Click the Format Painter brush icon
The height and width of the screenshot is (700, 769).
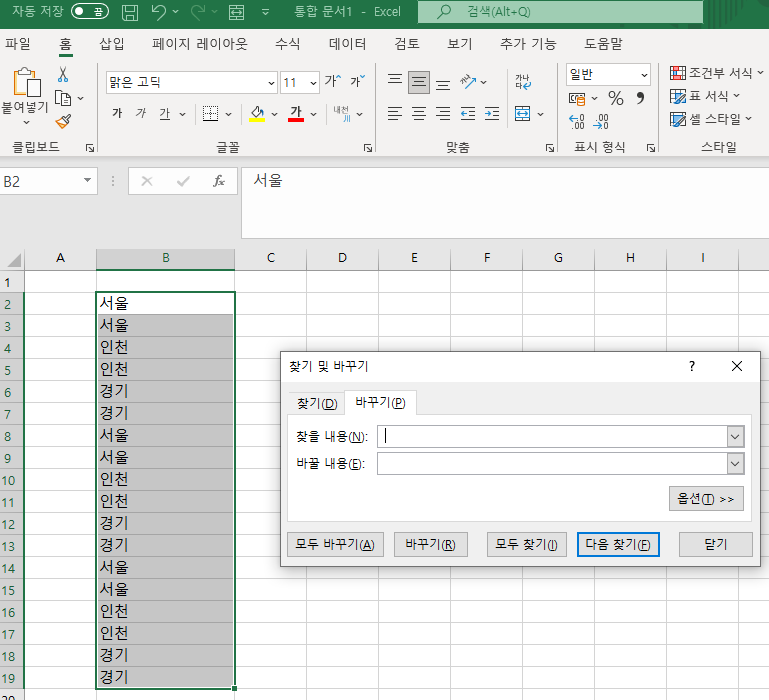[63, 121]
